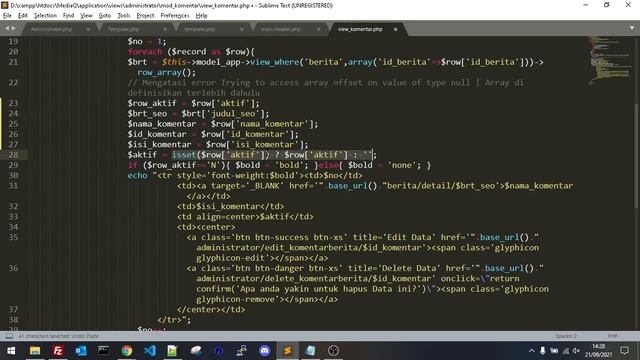640x360 pixels.
Task: Change indentation via Spaces: 2 in status bar
Action: pyautogui.click(x=566, y=336)
